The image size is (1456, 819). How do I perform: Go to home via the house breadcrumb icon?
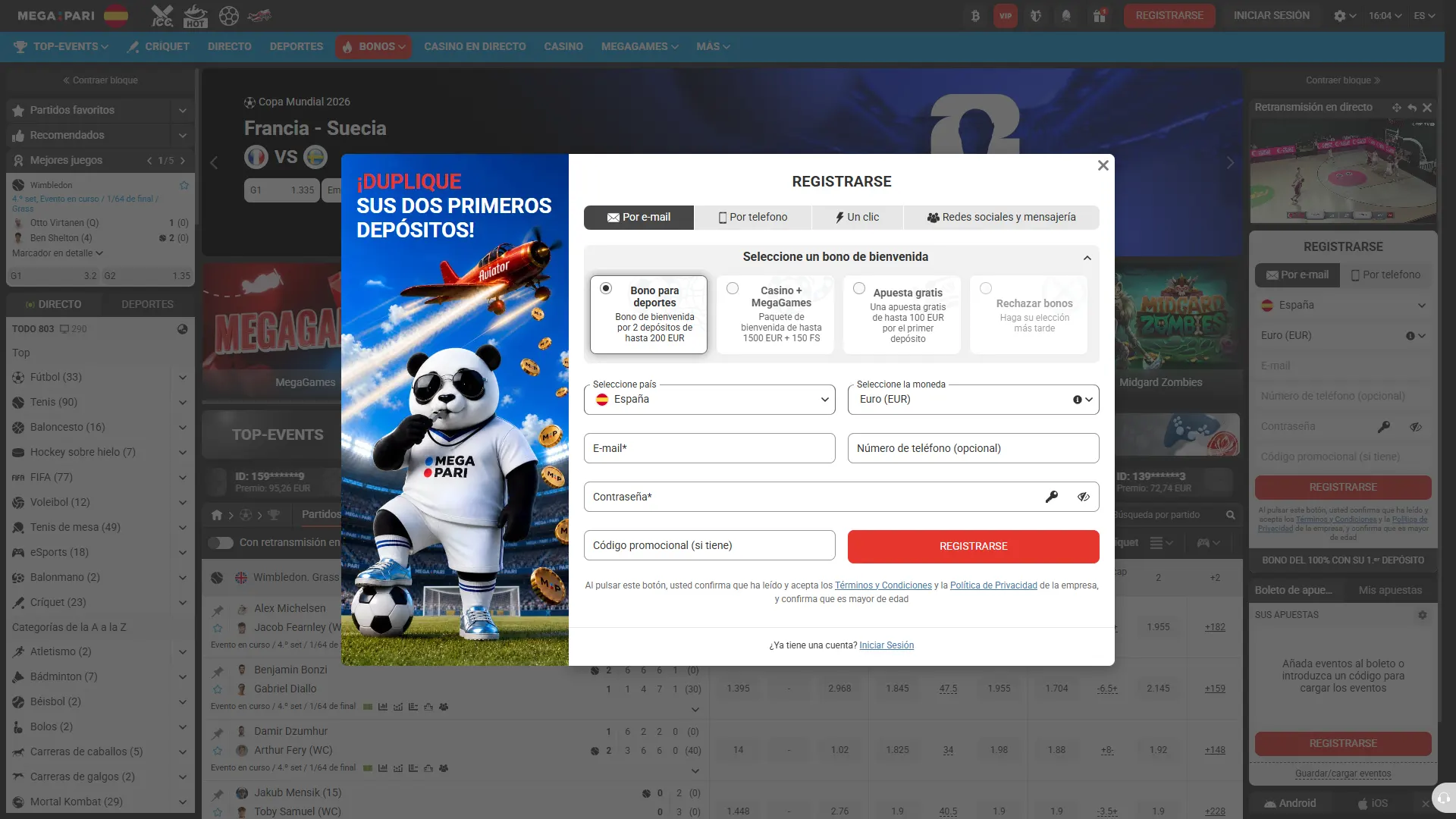point(217,515)
